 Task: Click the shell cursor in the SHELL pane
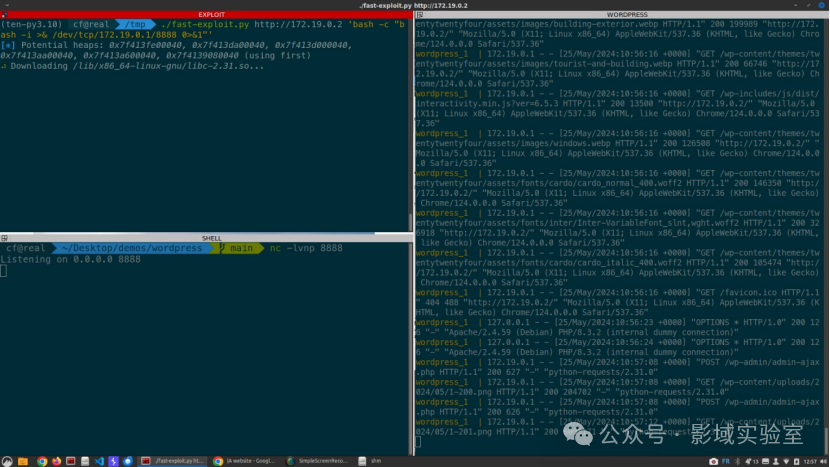tap(4, 271)
